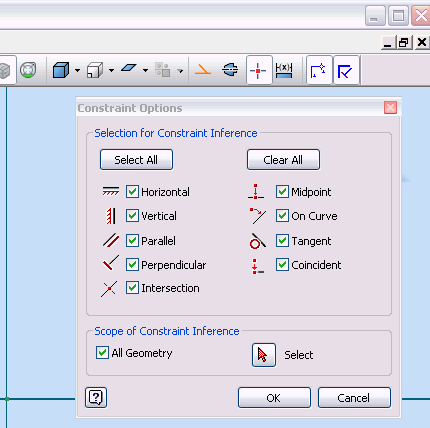Uncheck the Horizontal constraint checkbox

click(132, 192)
